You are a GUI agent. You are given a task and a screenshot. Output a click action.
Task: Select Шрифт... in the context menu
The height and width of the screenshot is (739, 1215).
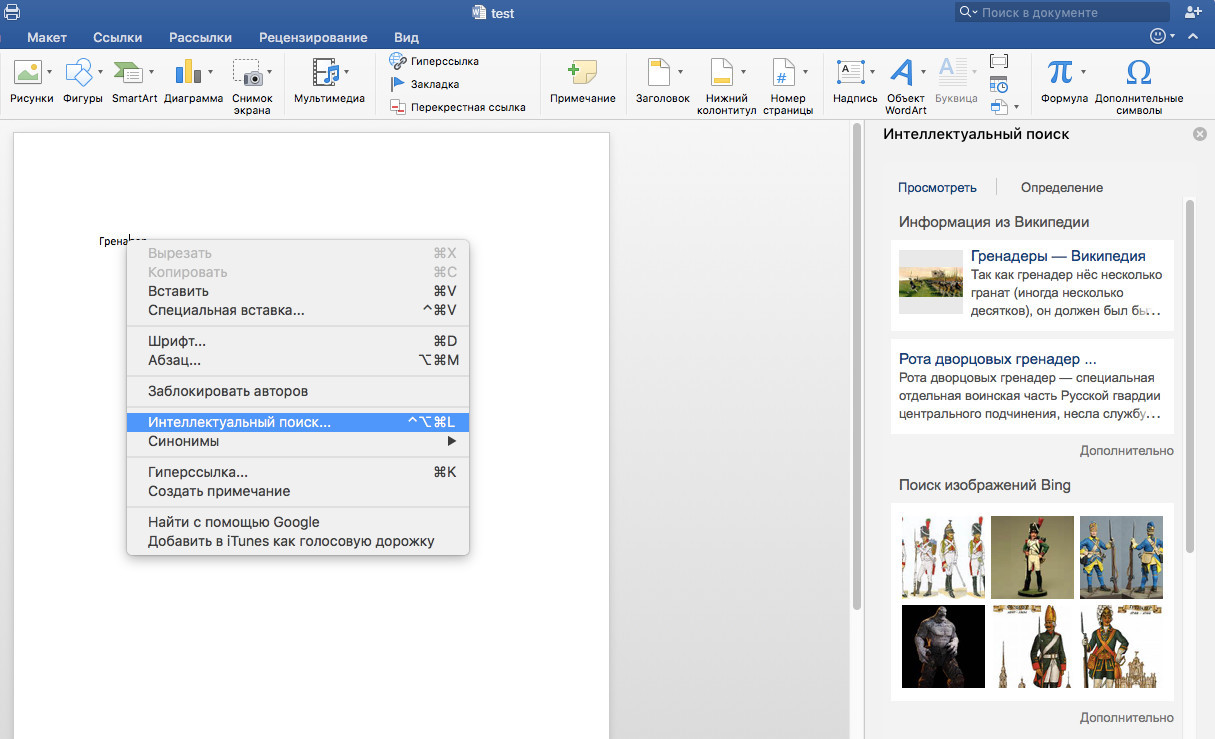(x=177, y=341)
